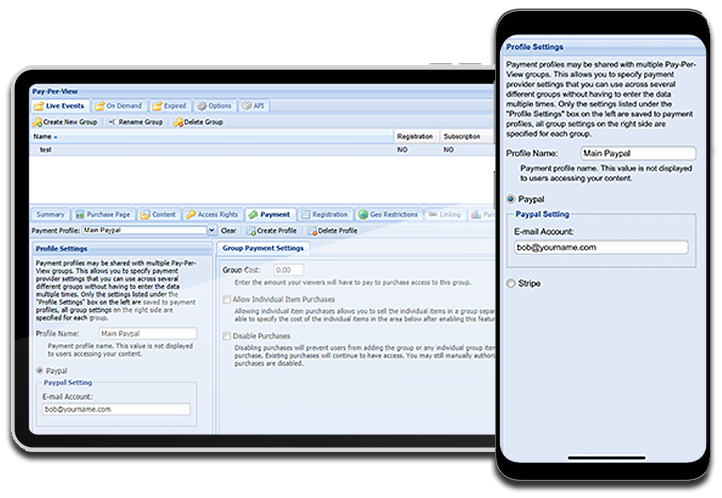Switch to the API tab
722x498 pixels.
click(x=254, y=106)
